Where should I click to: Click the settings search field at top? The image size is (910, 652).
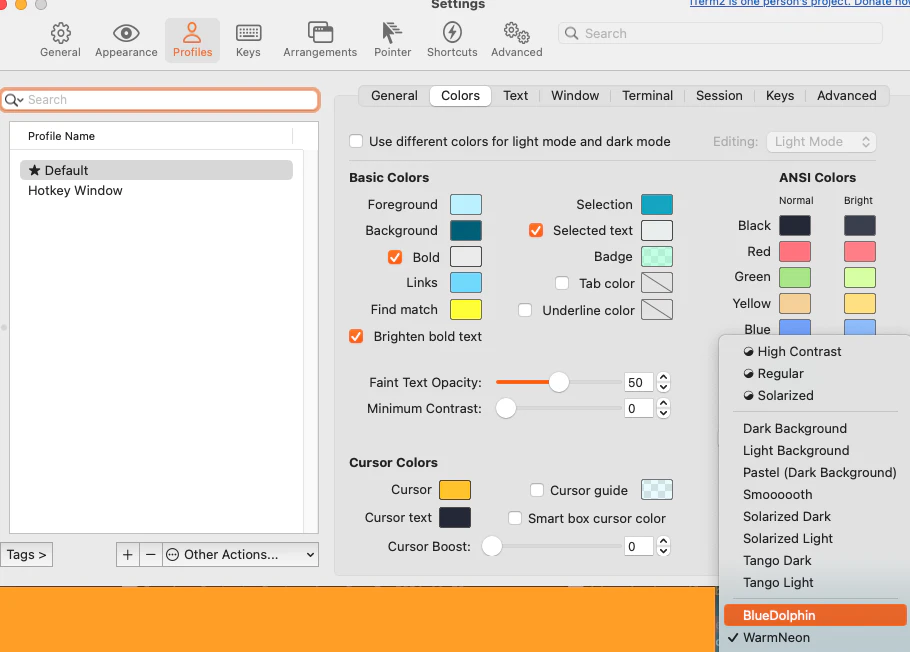click(x=720, y=33)
